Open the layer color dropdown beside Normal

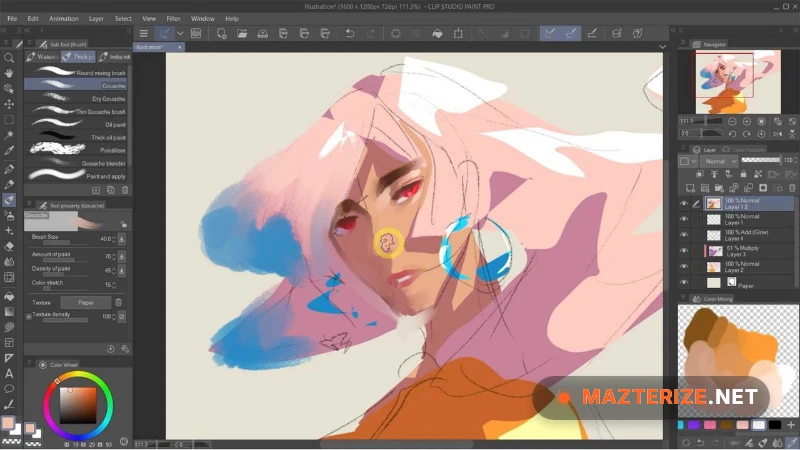tap(688, 161)
